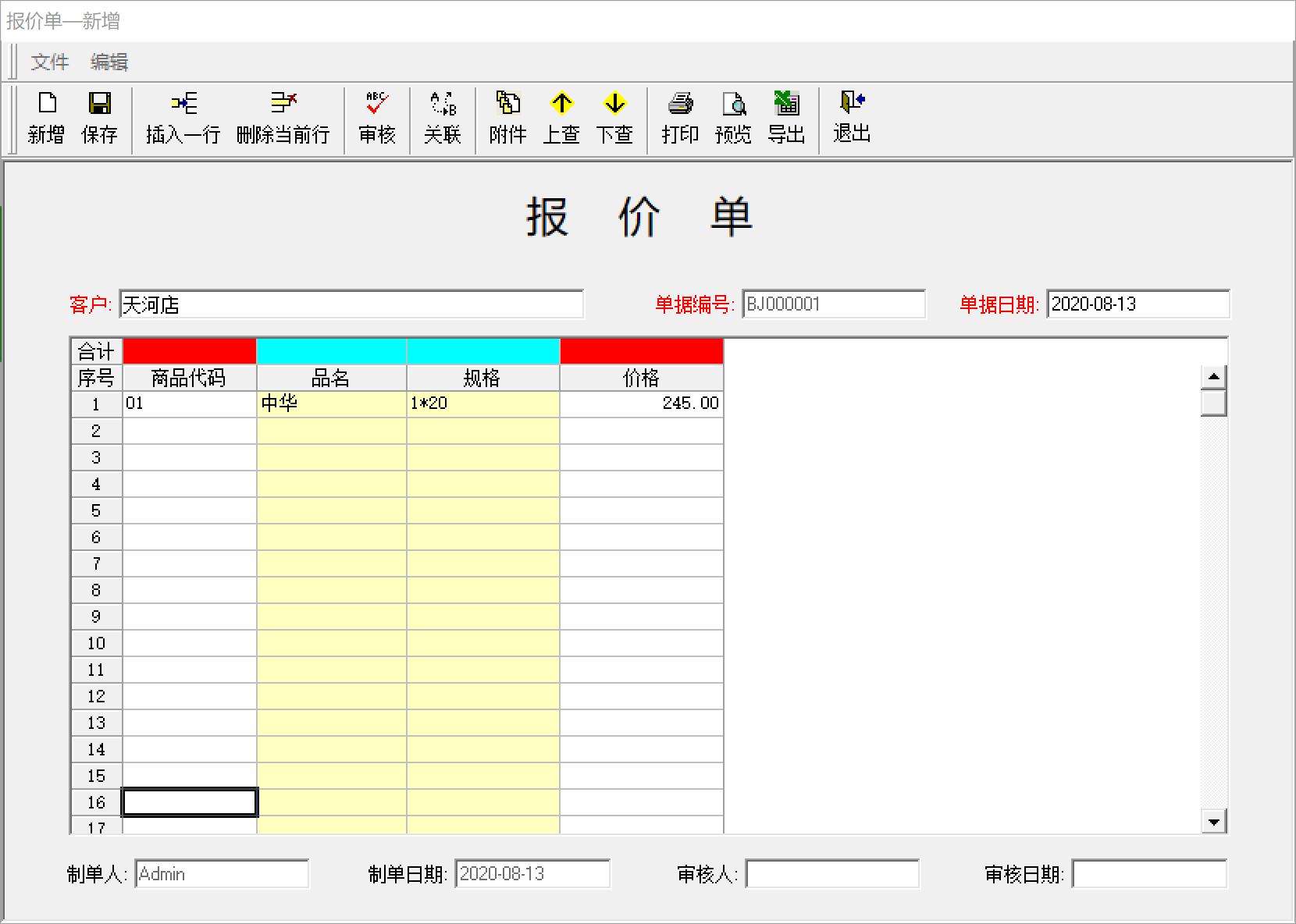This screenshot has width=1296, height=924.
Task: Click the 关联 relate icon
Action: pos(443,119)
